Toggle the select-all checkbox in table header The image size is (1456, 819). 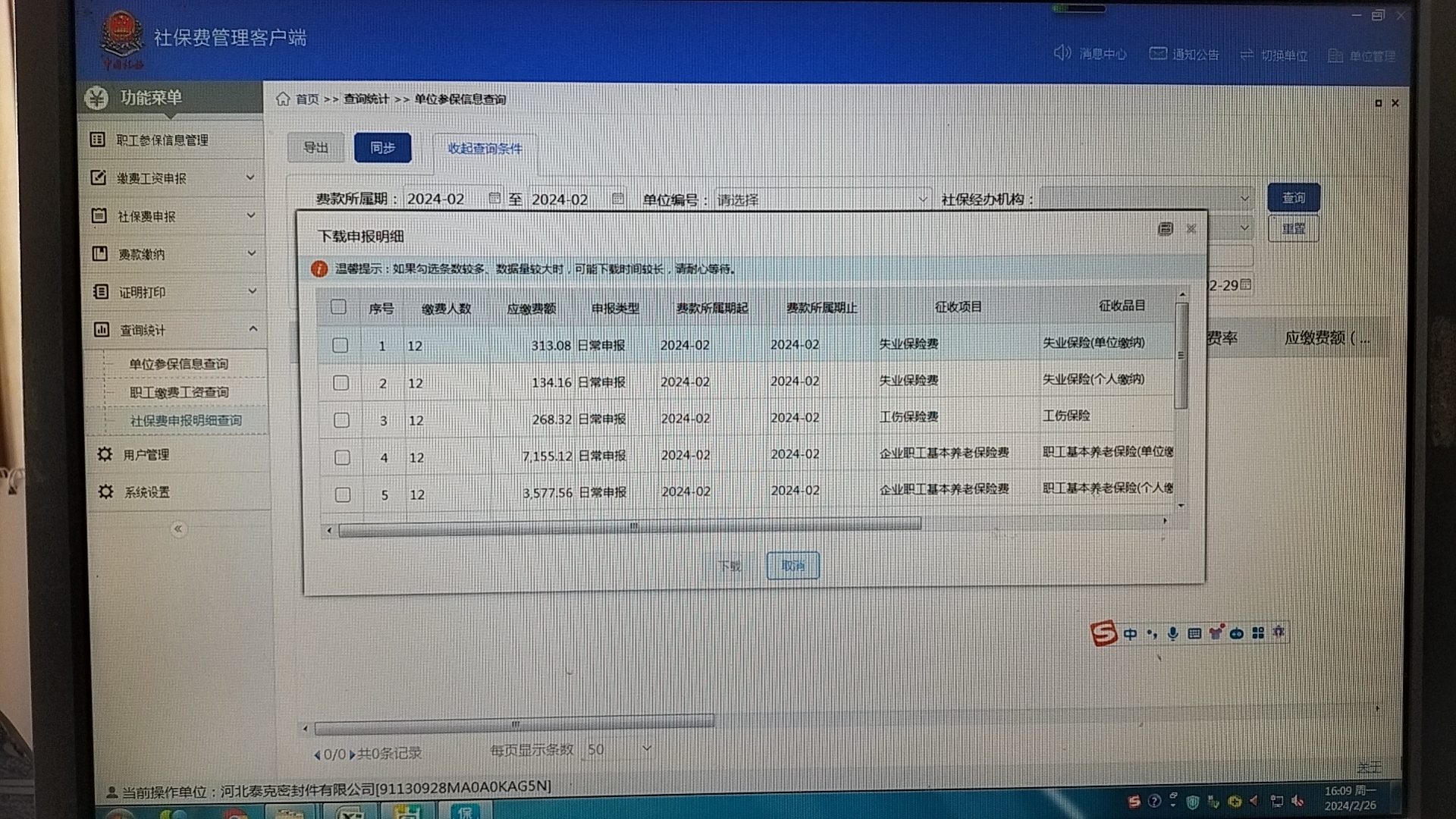point(338,307)
